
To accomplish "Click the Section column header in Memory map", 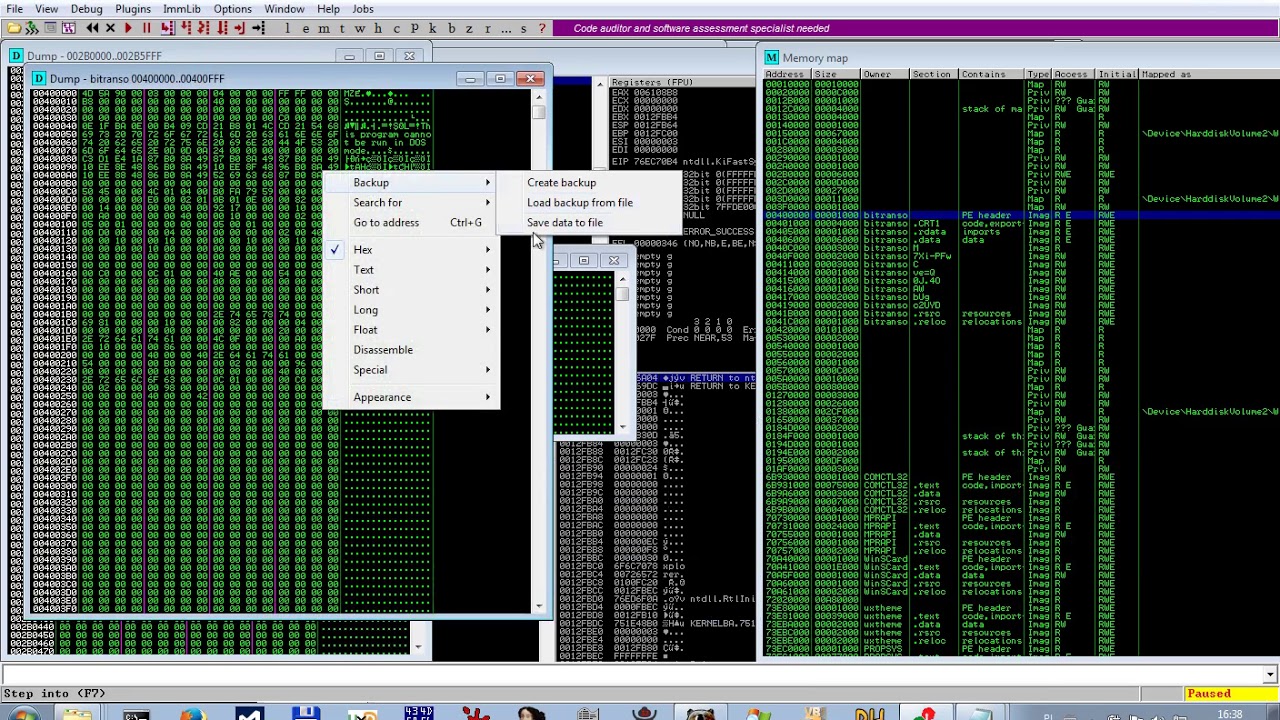I will (x=933, y=74).
